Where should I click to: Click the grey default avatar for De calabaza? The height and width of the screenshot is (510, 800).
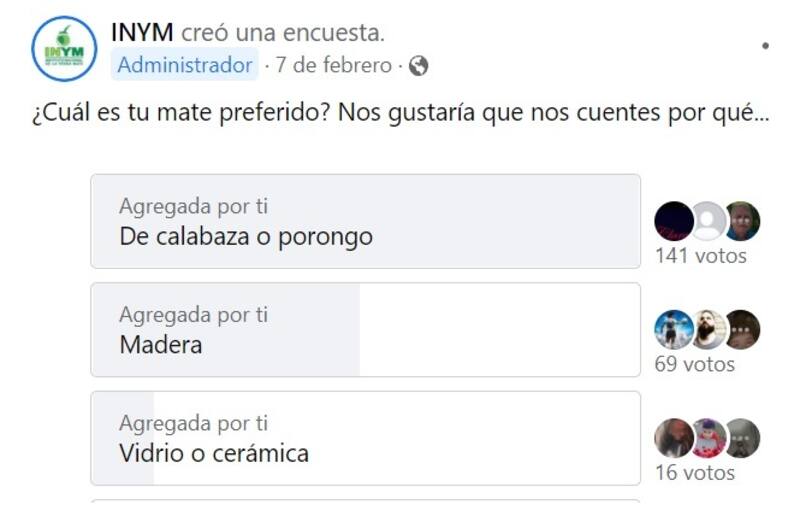[x=708, y=221]
